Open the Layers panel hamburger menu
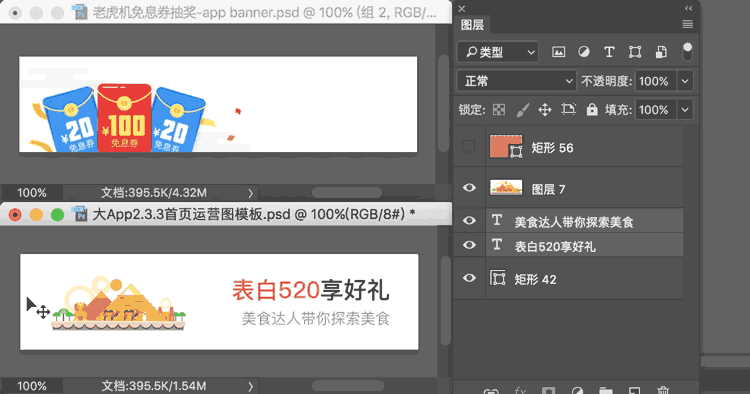Image resolution: width=750 pixels, height=394 pixels. [687, 24]
